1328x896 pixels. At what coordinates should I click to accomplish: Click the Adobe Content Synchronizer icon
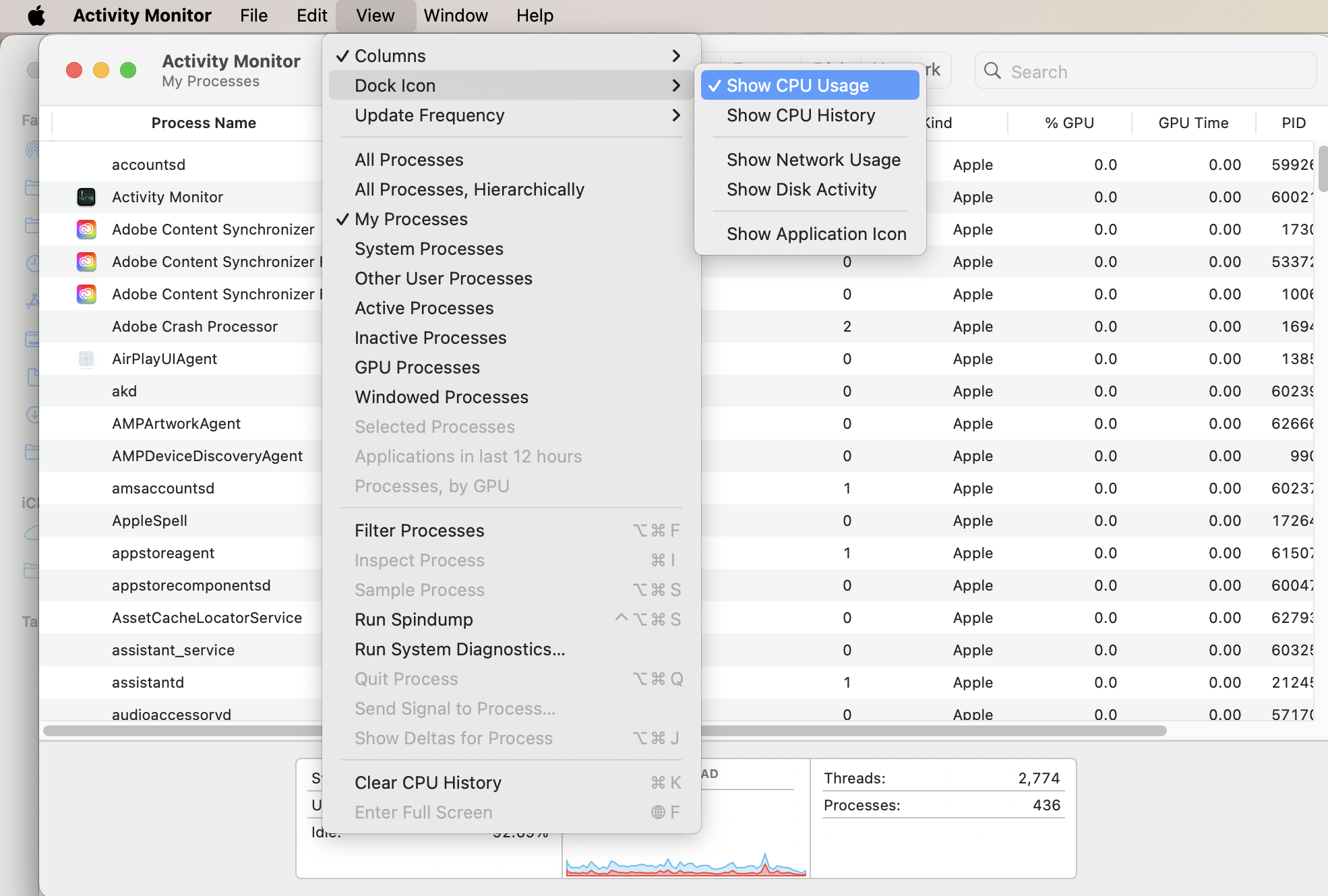pos(88,228)
